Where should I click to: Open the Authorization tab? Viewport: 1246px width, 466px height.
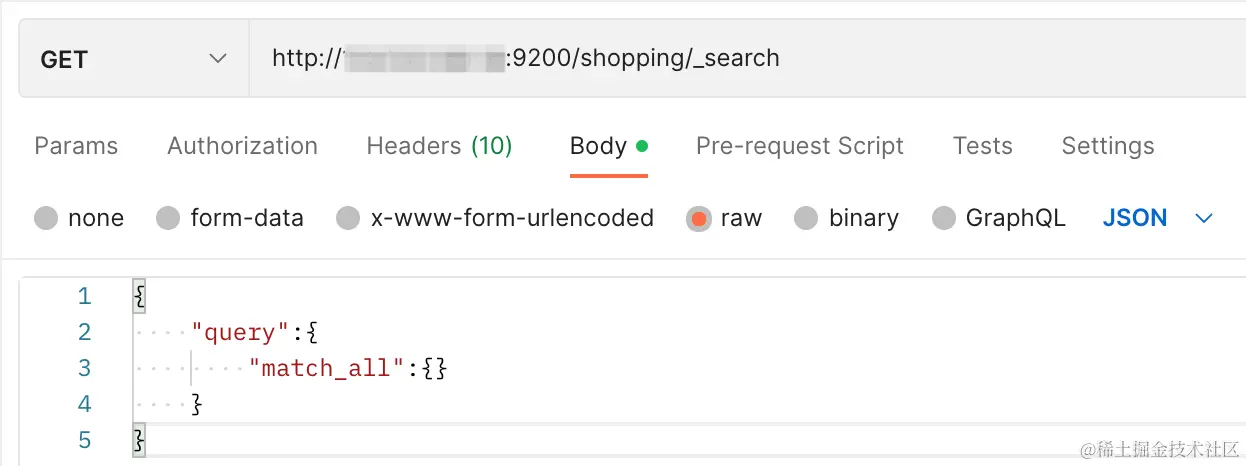242,146
